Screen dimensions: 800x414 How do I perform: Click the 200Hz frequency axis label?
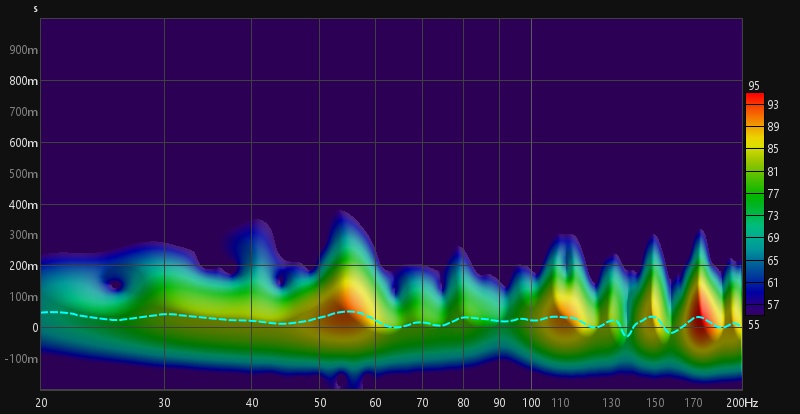[743, 403]
